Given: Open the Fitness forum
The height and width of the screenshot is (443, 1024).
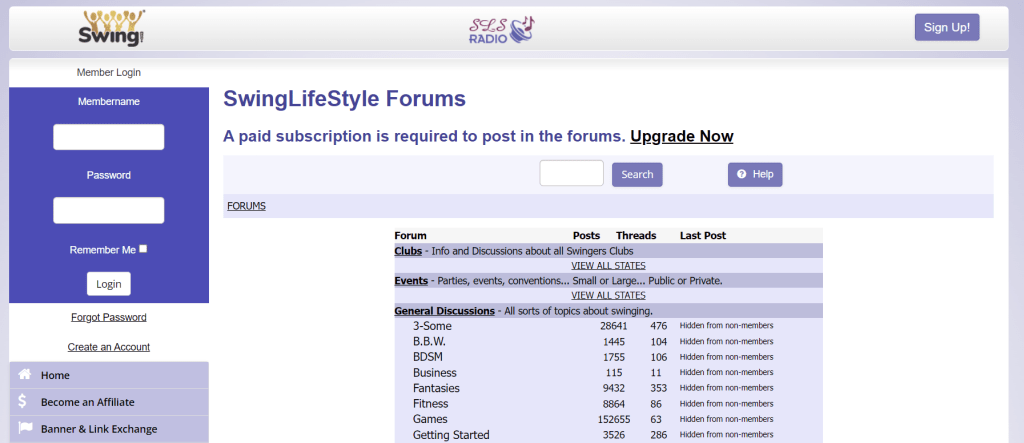Looking at the screenshot, I should point(430,404).
